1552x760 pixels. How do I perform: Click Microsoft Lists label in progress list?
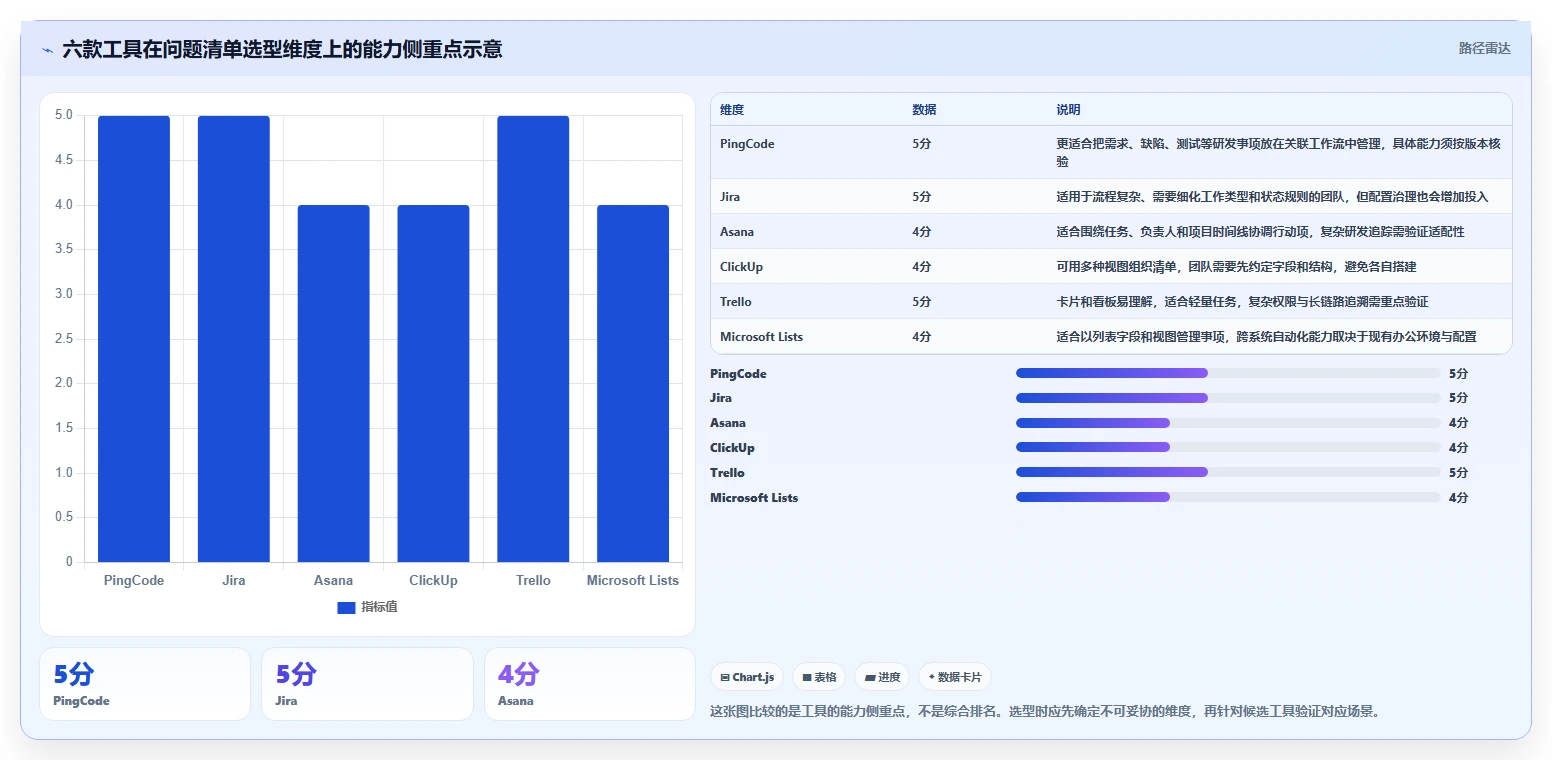tap(754, 498)
